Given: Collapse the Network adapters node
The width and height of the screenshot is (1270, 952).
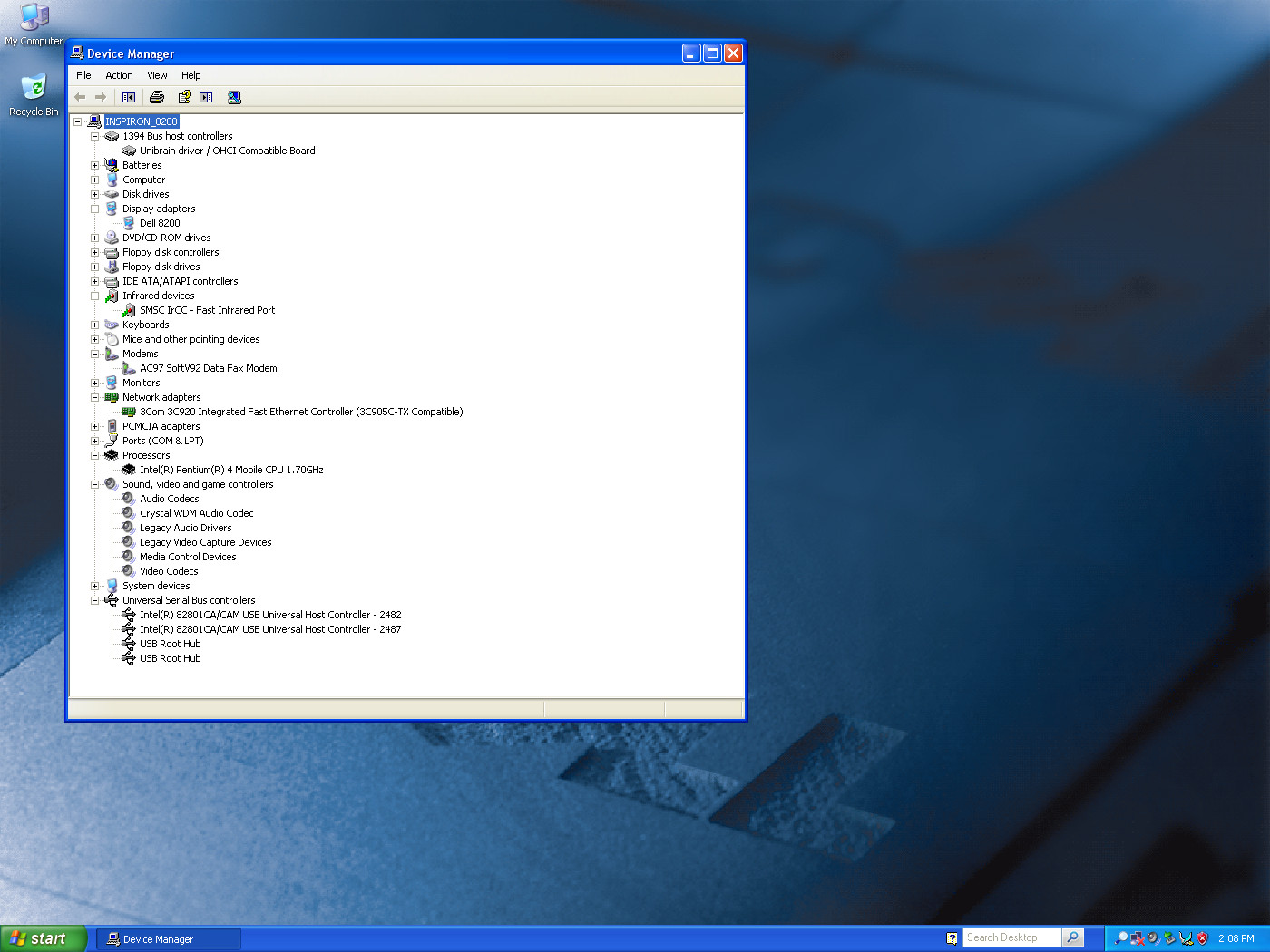Looking at the screenshot, I should [x=94, y=397].
